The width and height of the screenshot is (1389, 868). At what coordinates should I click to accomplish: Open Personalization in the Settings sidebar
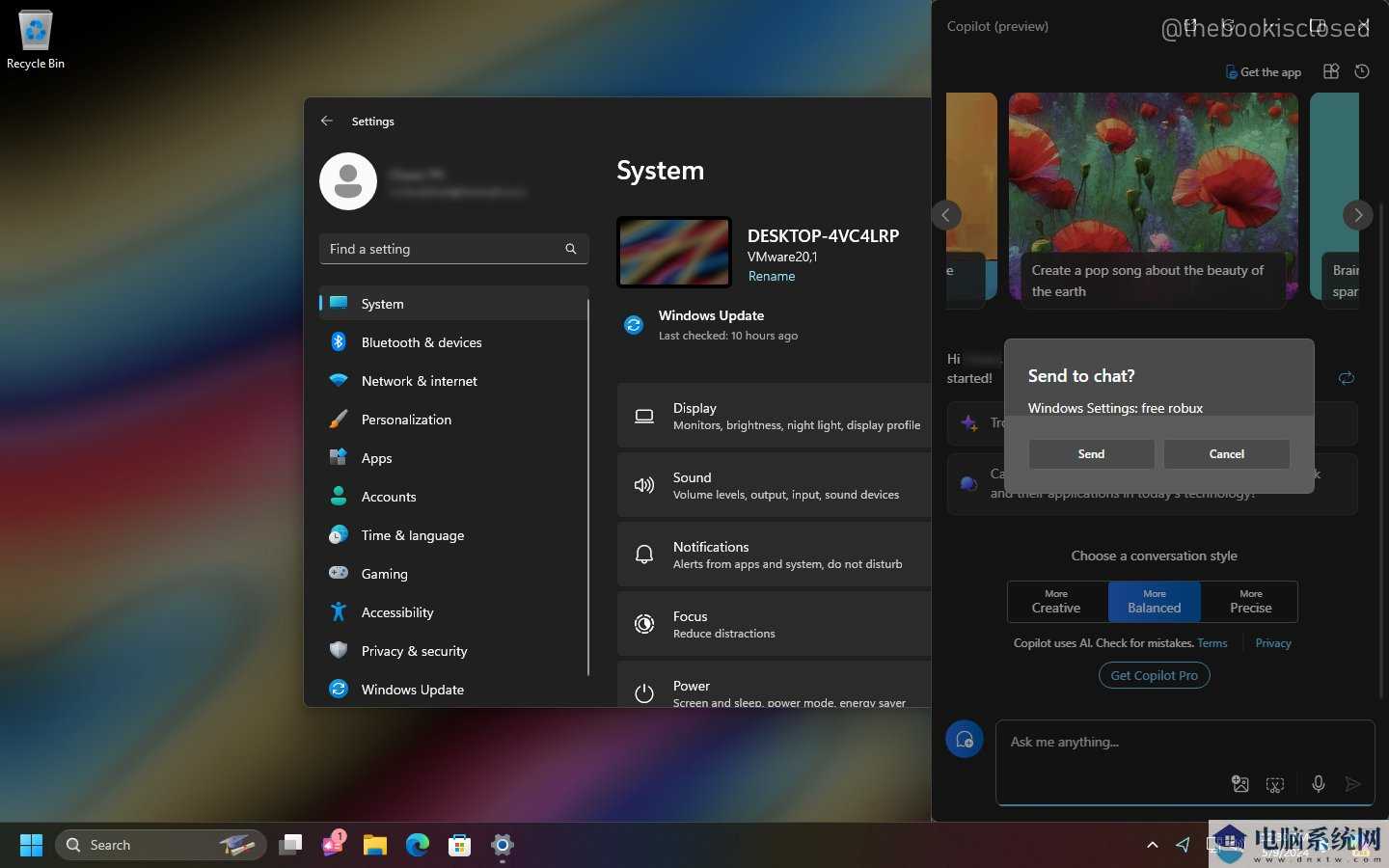coord(452,420)
